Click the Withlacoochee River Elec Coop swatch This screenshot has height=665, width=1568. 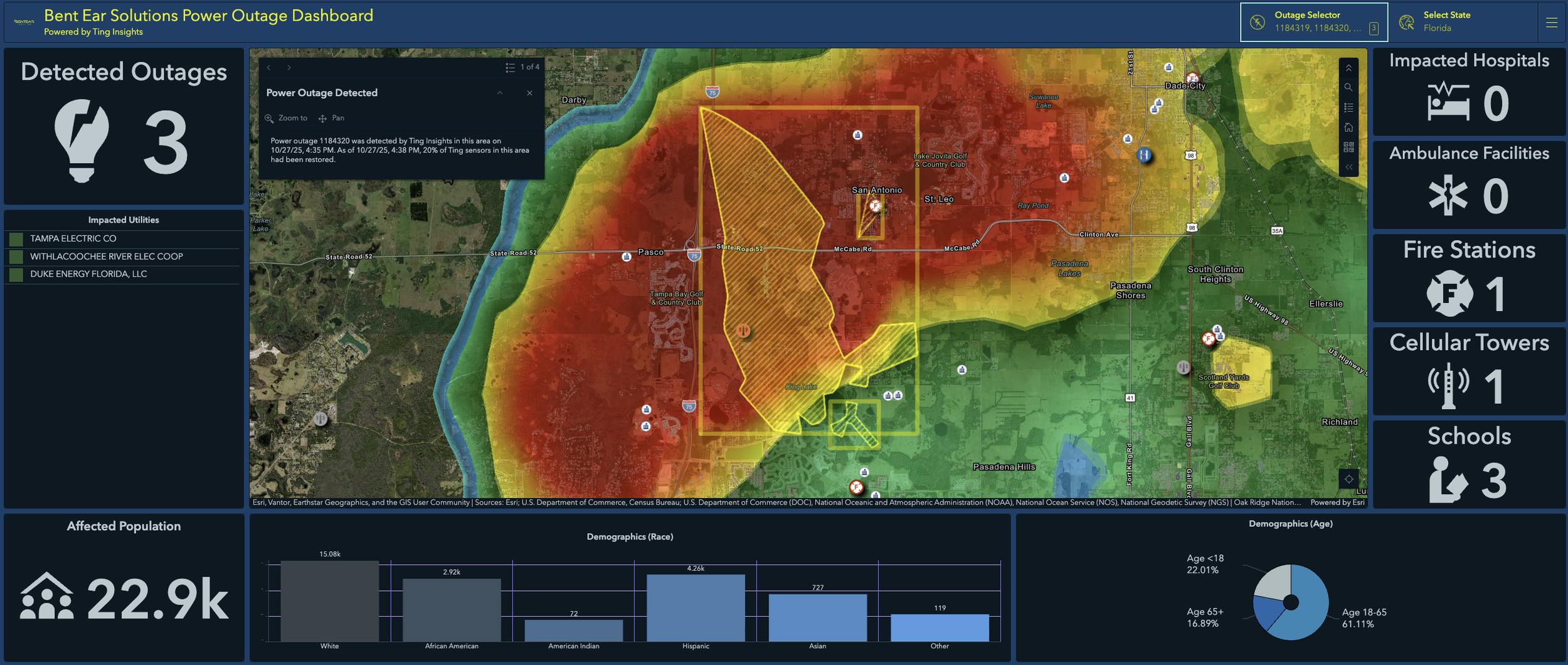pos(16,257)
